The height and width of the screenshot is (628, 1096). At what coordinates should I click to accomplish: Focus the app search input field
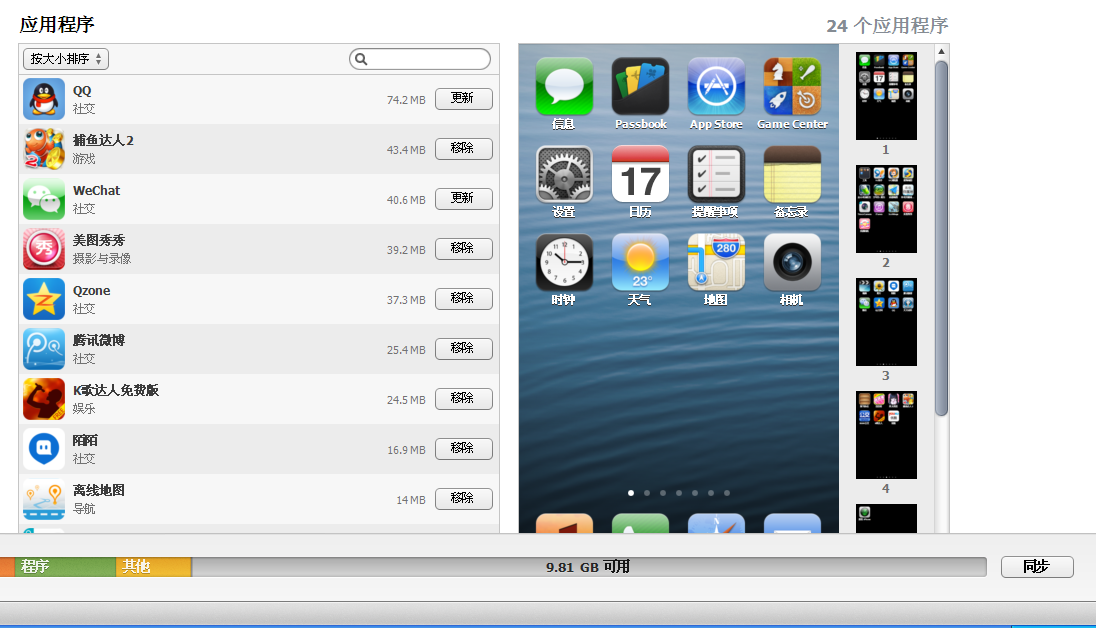tap(420, 59)
